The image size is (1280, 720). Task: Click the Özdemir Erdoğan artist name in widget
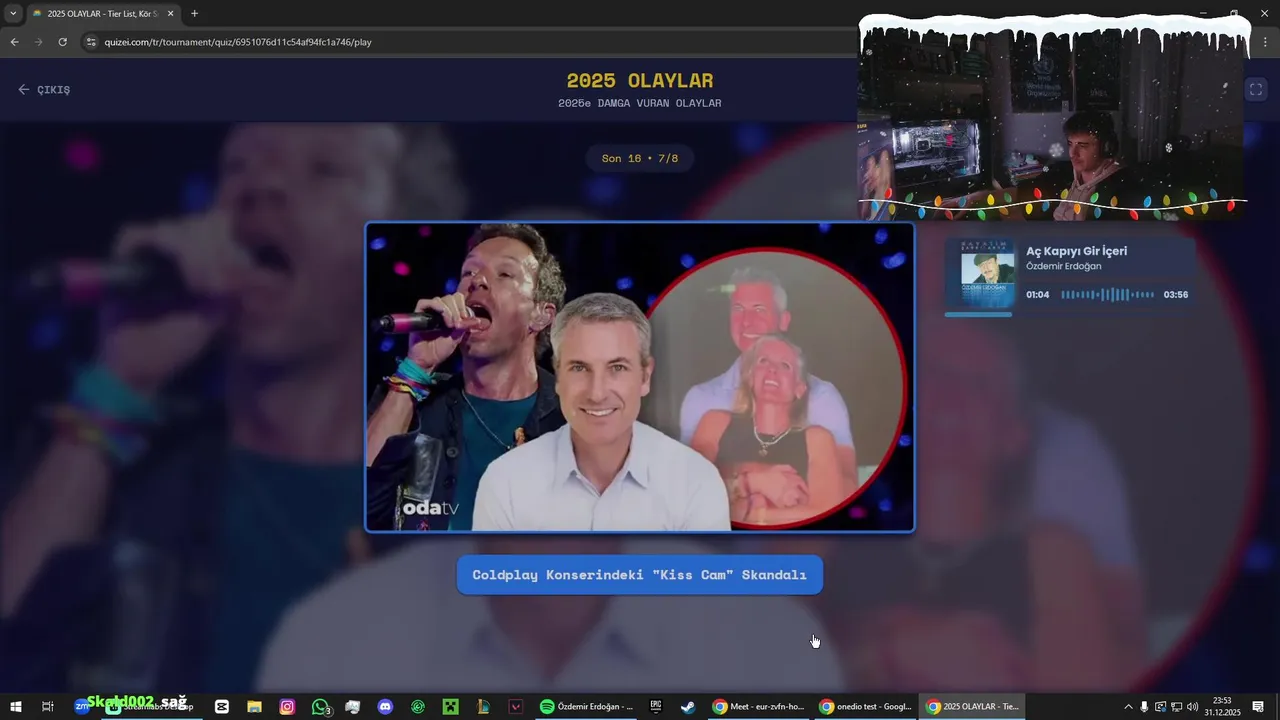1063,267
